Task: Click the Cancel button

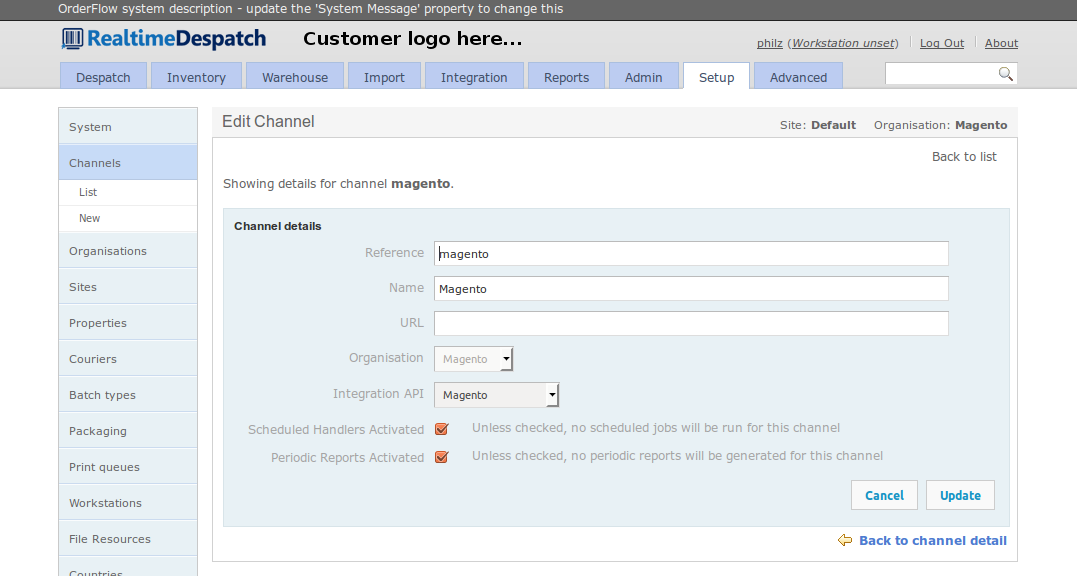Action: point(884,494)
